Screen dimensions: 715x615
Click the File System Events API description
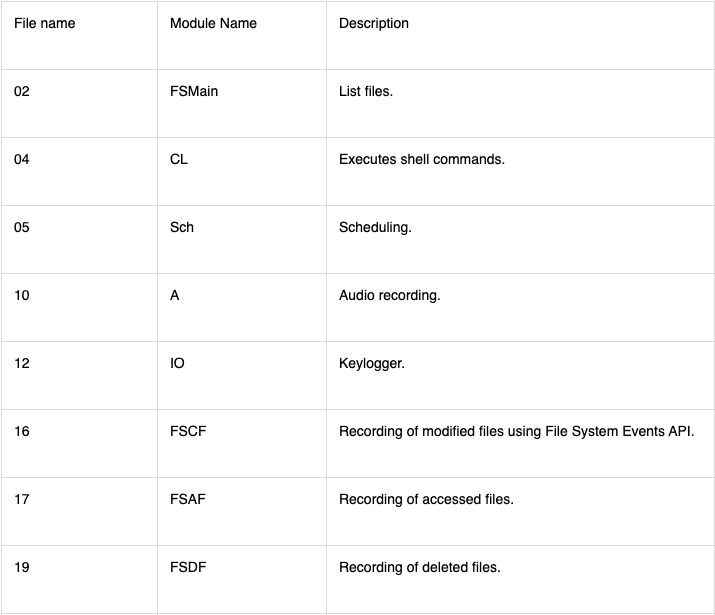(x=516, y=431)
